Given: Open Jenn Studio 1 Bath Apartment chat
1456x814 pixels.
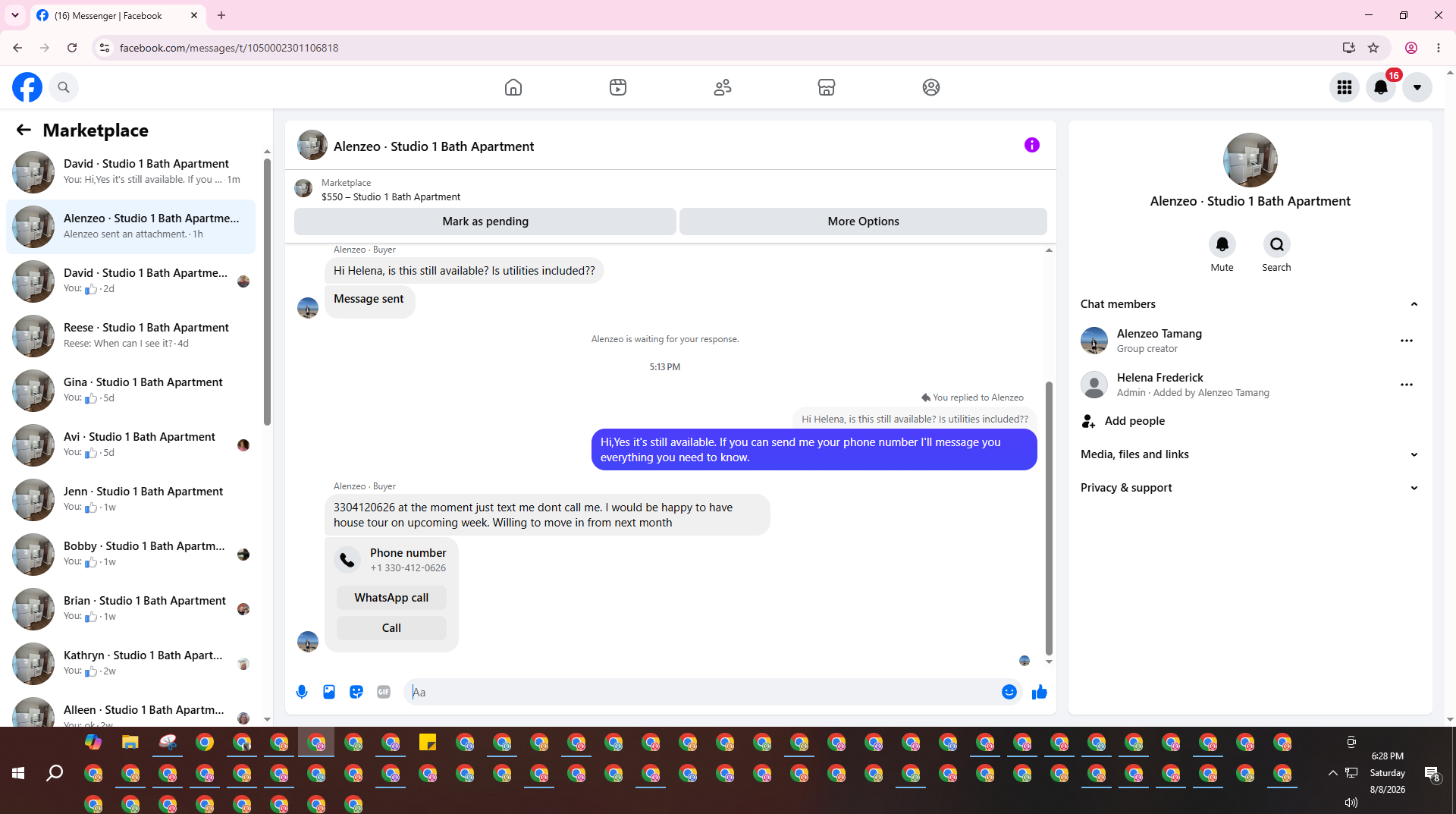Looking at the screenshot, I should tap(130, 500).
